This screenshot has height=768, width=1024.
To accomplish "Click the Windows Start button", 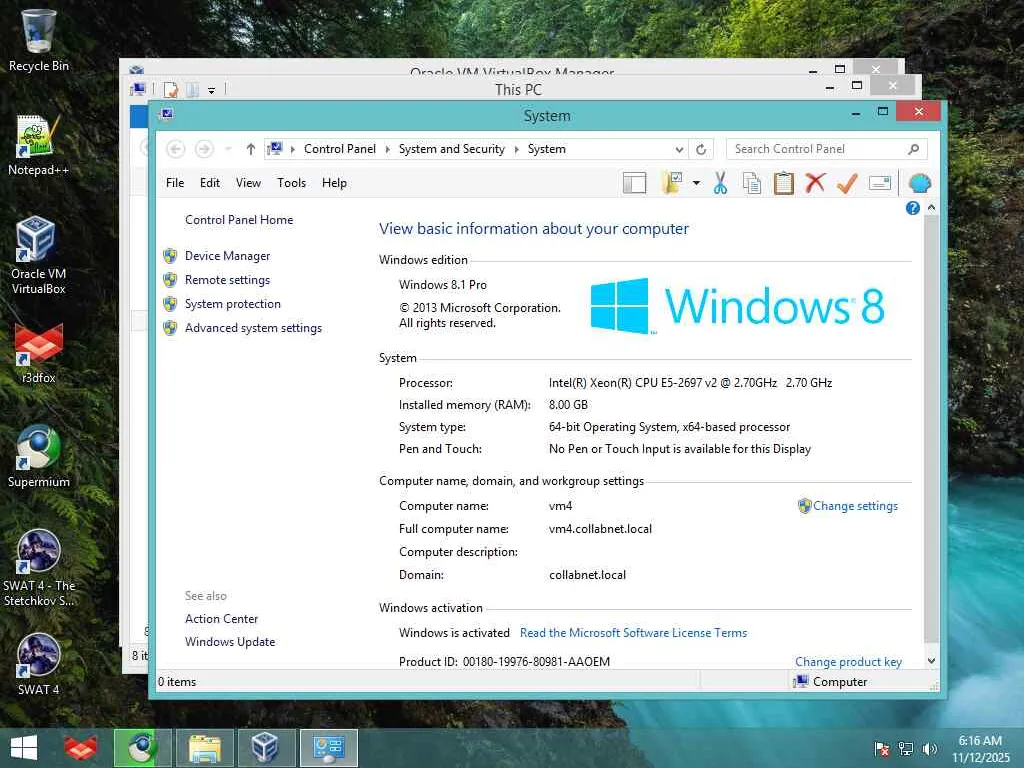I will click(24, 748).
